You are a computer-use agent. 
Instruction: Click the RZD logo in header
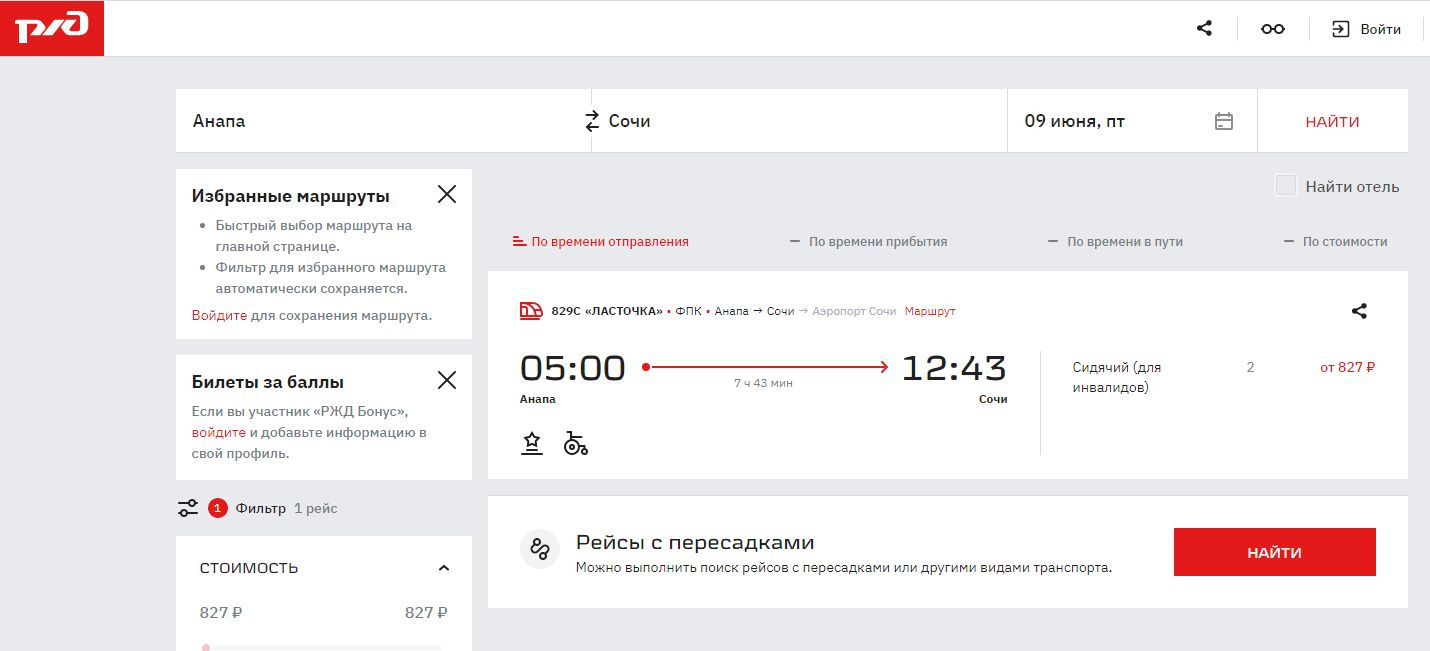click(x=52, y=28)
